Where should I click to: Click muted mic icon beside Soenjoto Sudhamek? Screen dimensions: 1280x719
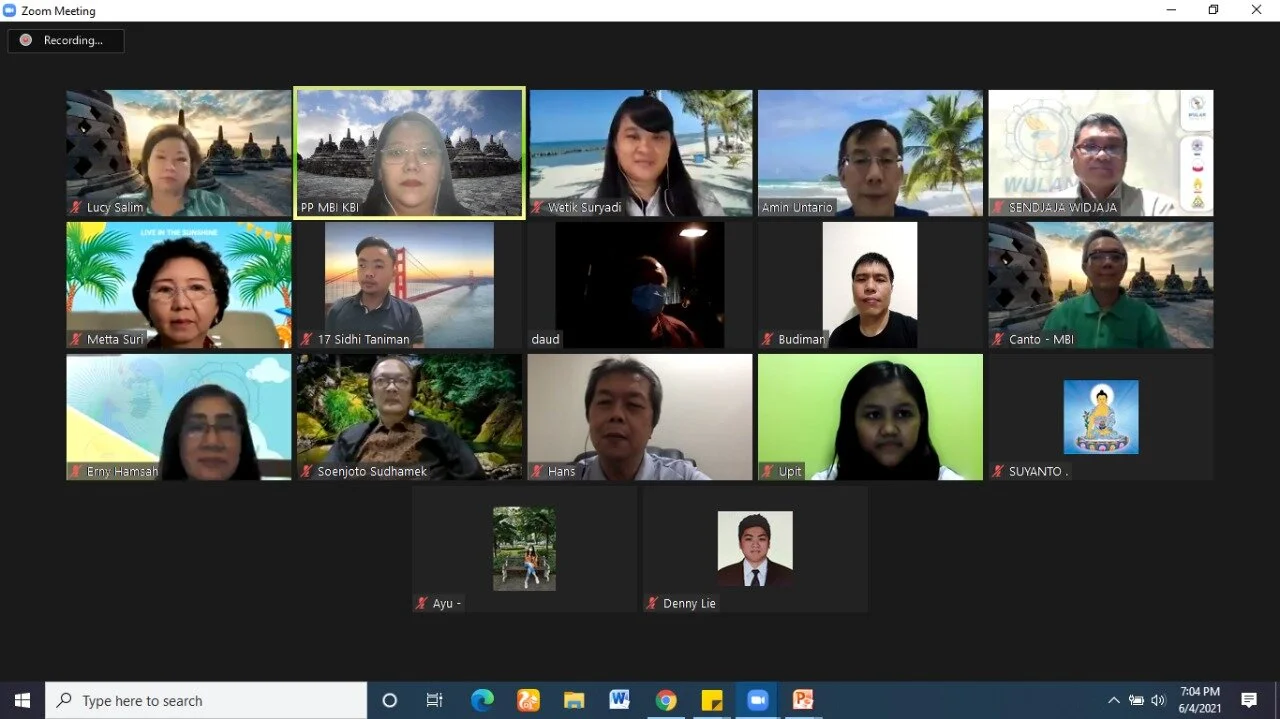(x=307, y=472)
